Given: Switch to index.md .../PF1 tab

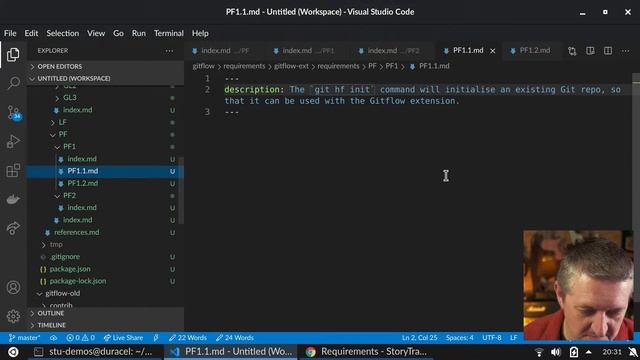Looking at the screenshot, I should (x=309, y=51).
